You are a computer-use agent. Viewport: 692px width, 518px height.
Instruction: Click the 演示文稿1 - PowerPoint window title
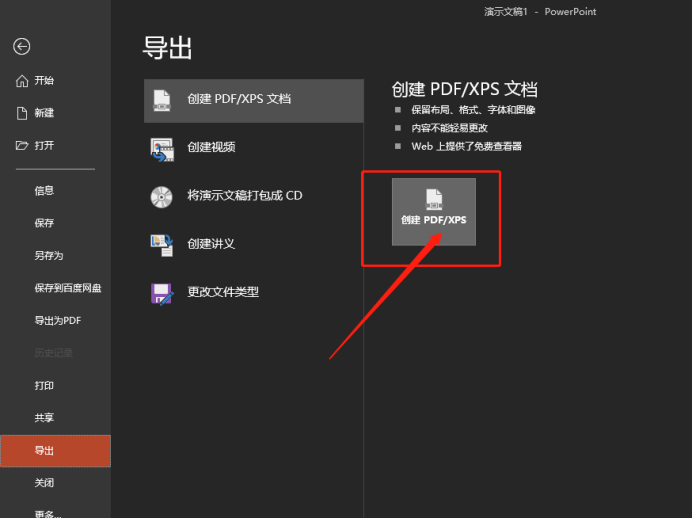540,12
